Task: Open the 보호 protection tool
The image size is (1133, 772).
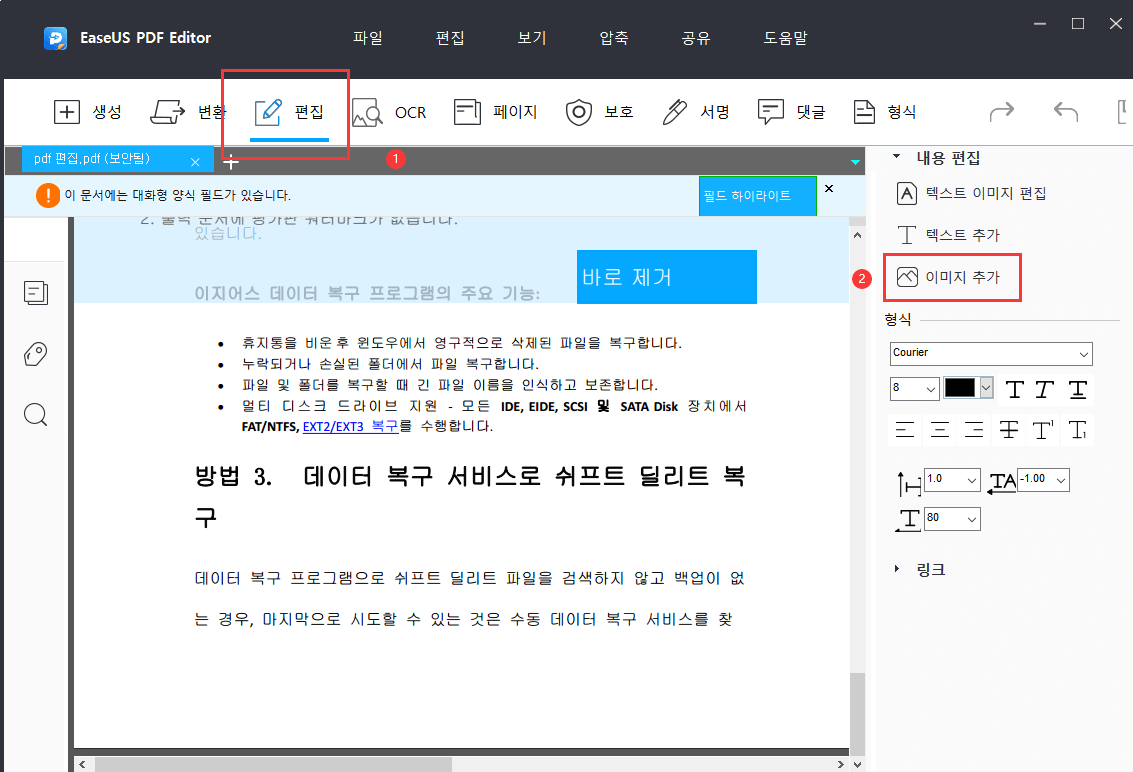Action: coord(600,112)
